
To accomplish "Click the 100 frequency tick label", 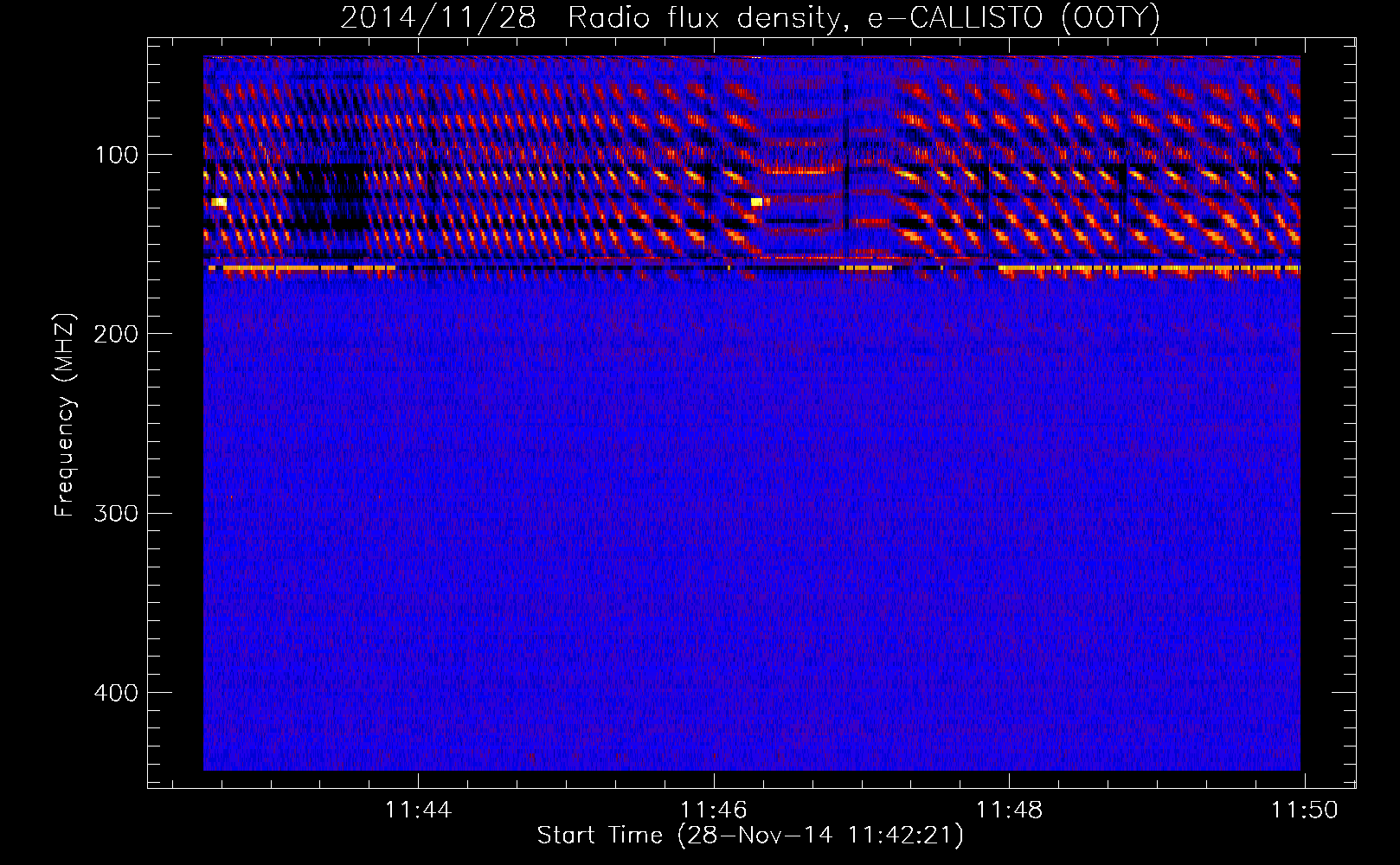I will point(117,156).
